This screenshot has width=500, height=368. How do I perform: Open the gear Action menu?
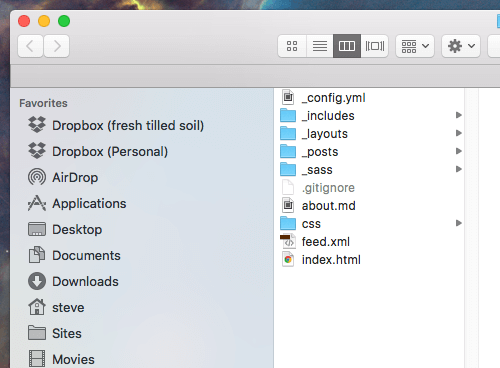click(461, 46)
